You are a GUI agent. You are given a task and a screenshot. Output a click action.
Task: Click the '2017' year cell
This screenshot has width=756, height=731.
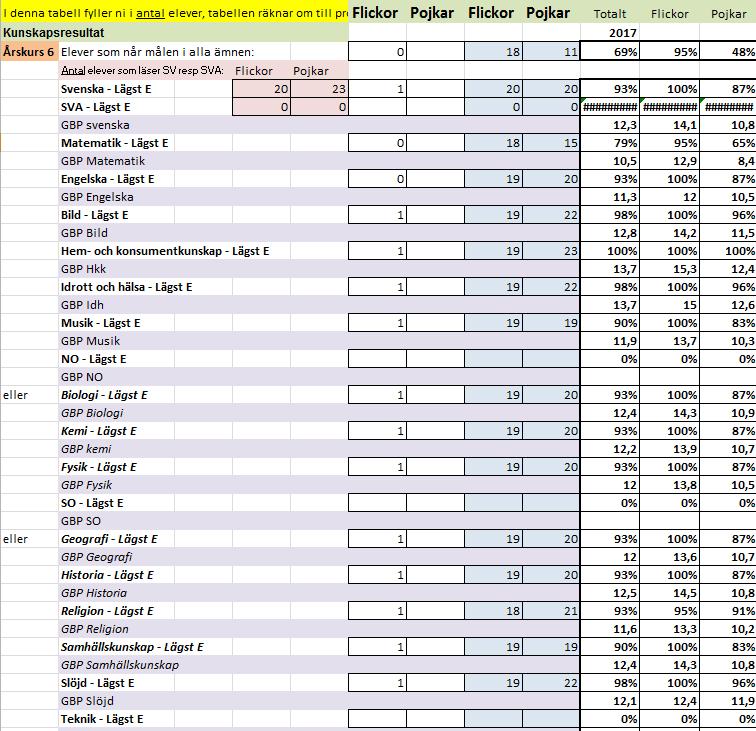point(610,33)
